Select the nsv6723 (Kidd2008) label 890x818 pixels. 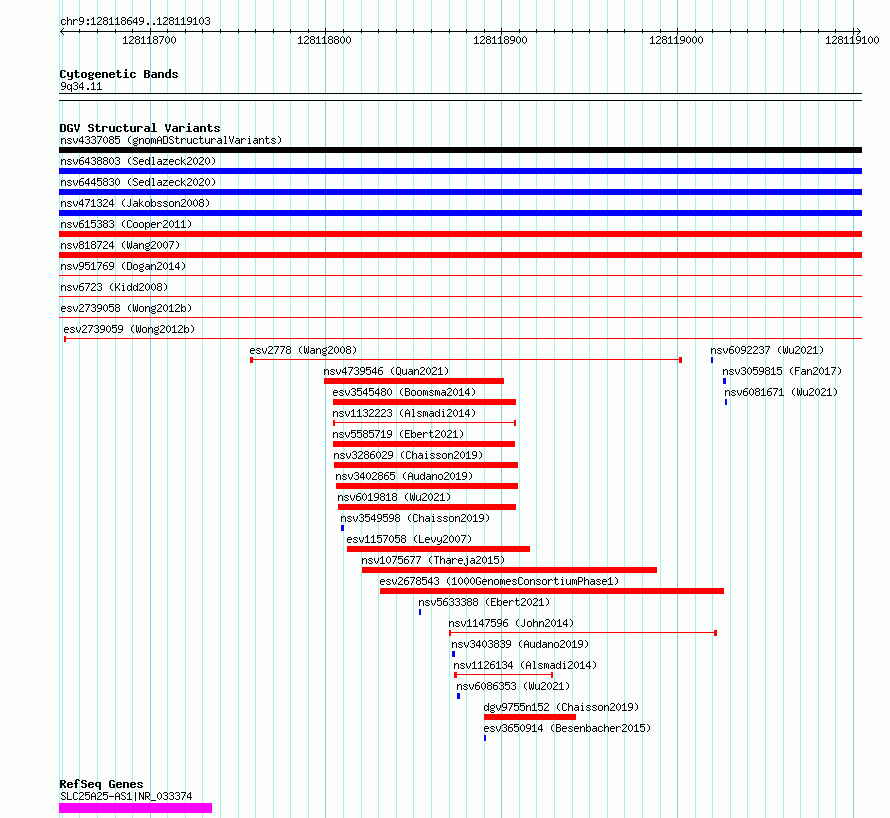[114, 287]
